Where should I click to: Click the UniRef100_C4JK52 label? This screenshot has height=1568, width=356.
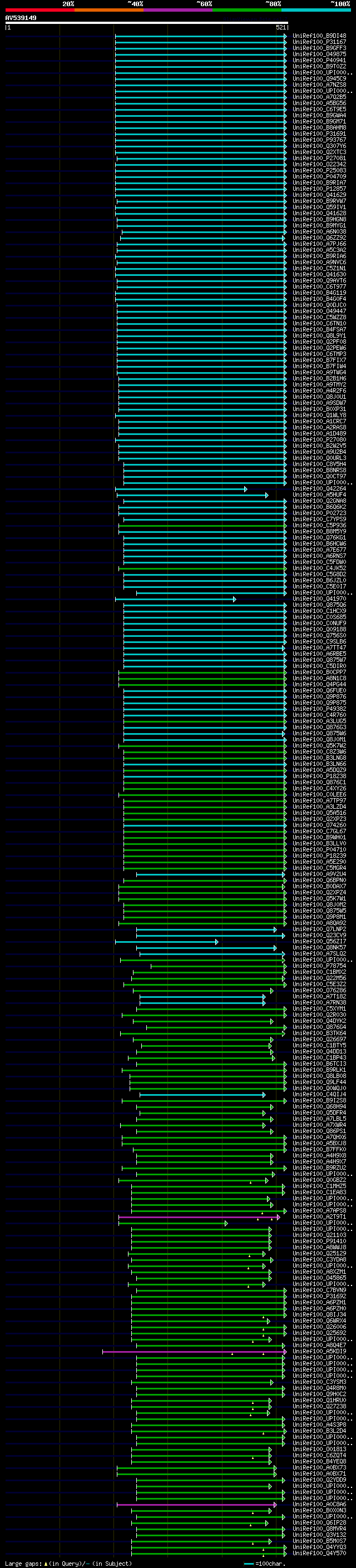tap(319, 568)
